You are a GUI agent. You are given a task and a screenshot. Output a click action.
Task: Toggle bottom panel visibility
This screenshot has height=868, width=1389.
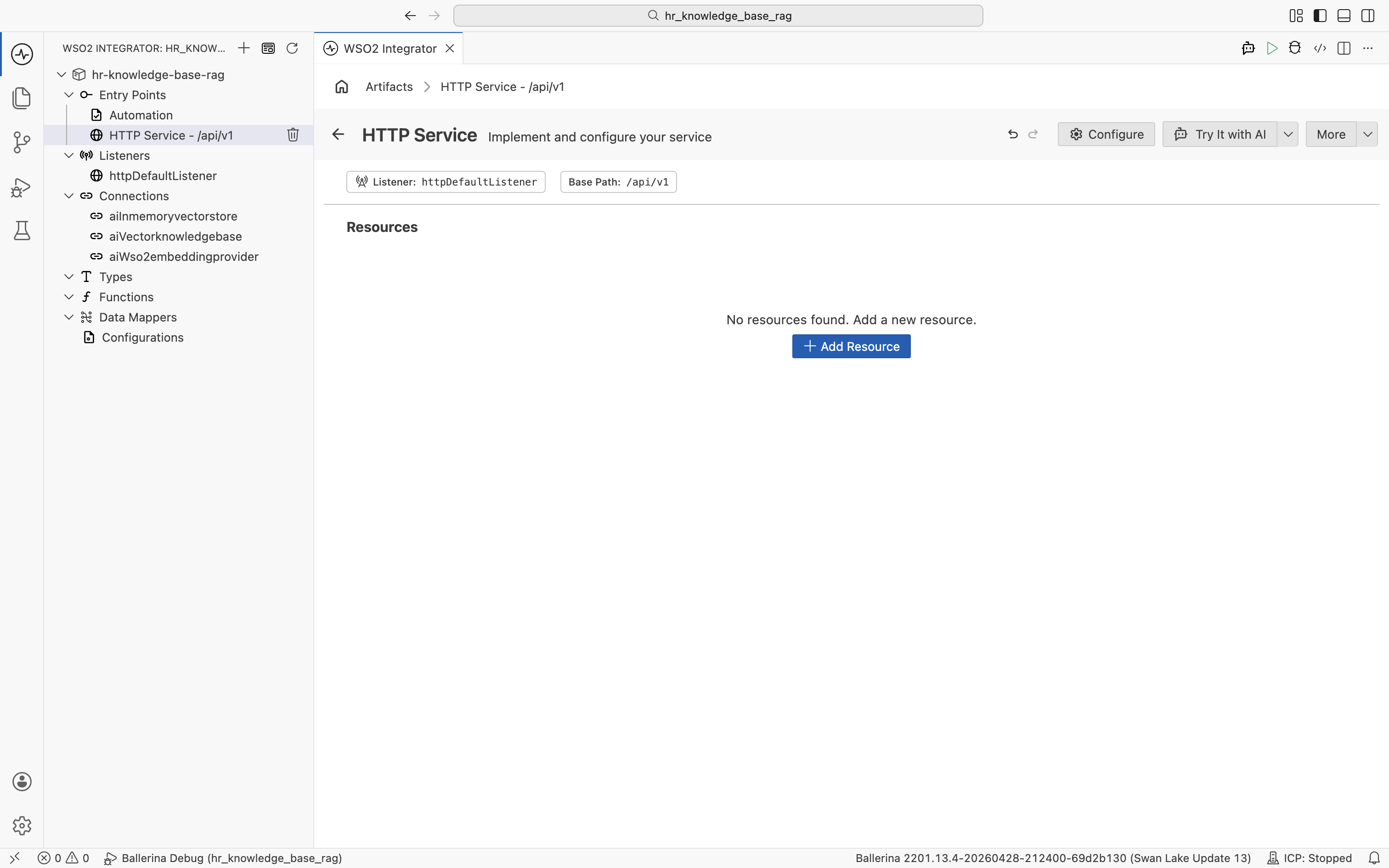1344,16
